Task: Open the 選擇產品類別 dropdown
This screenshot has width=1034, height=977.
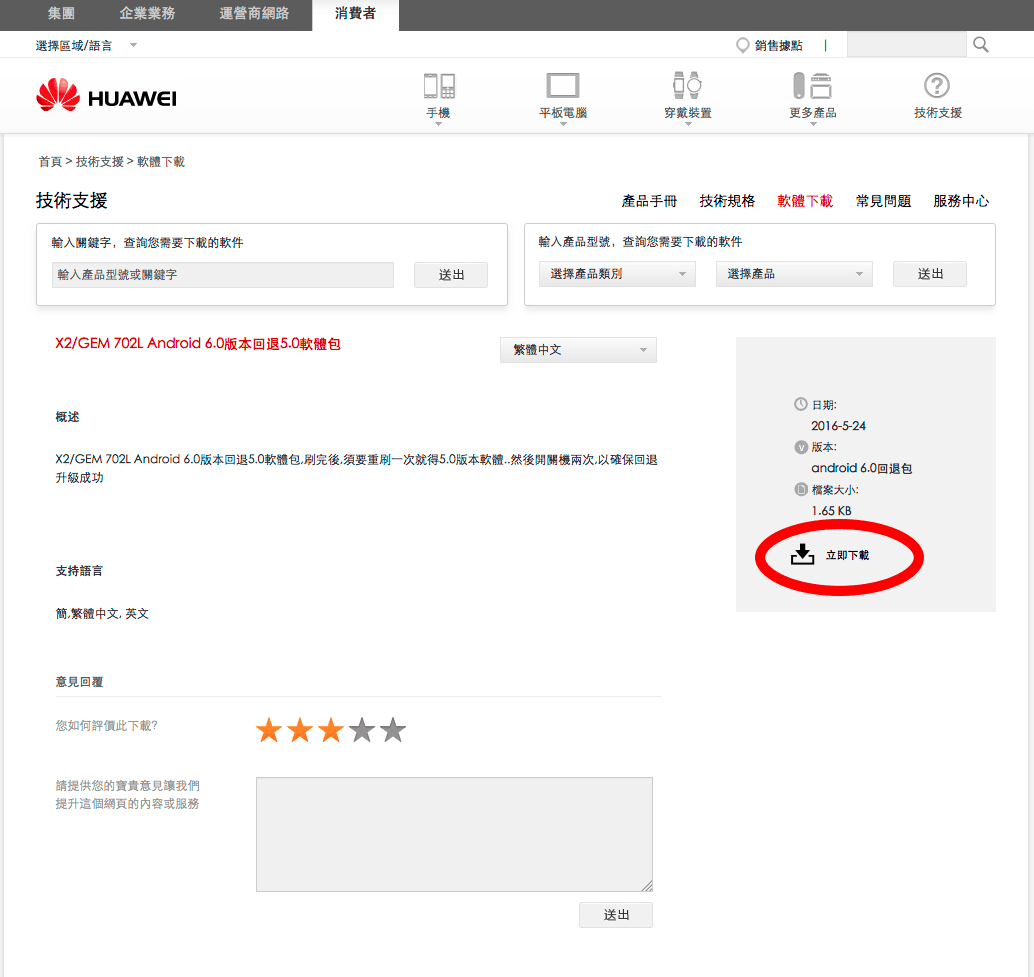Action: (617, 274)
